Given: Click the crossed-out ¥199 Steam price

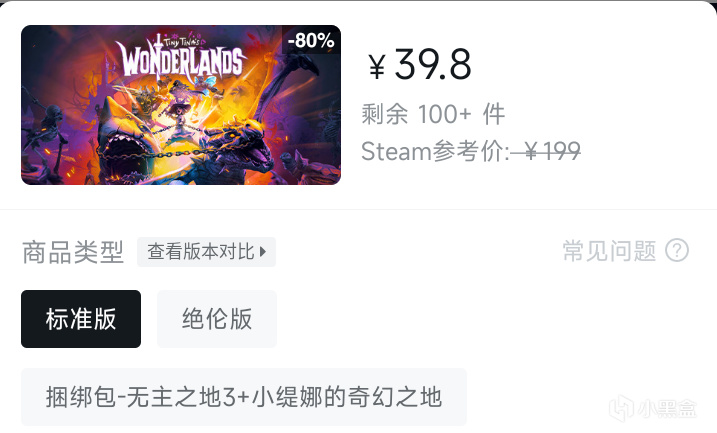Looking at the screenshot, I should coord(546,151).
